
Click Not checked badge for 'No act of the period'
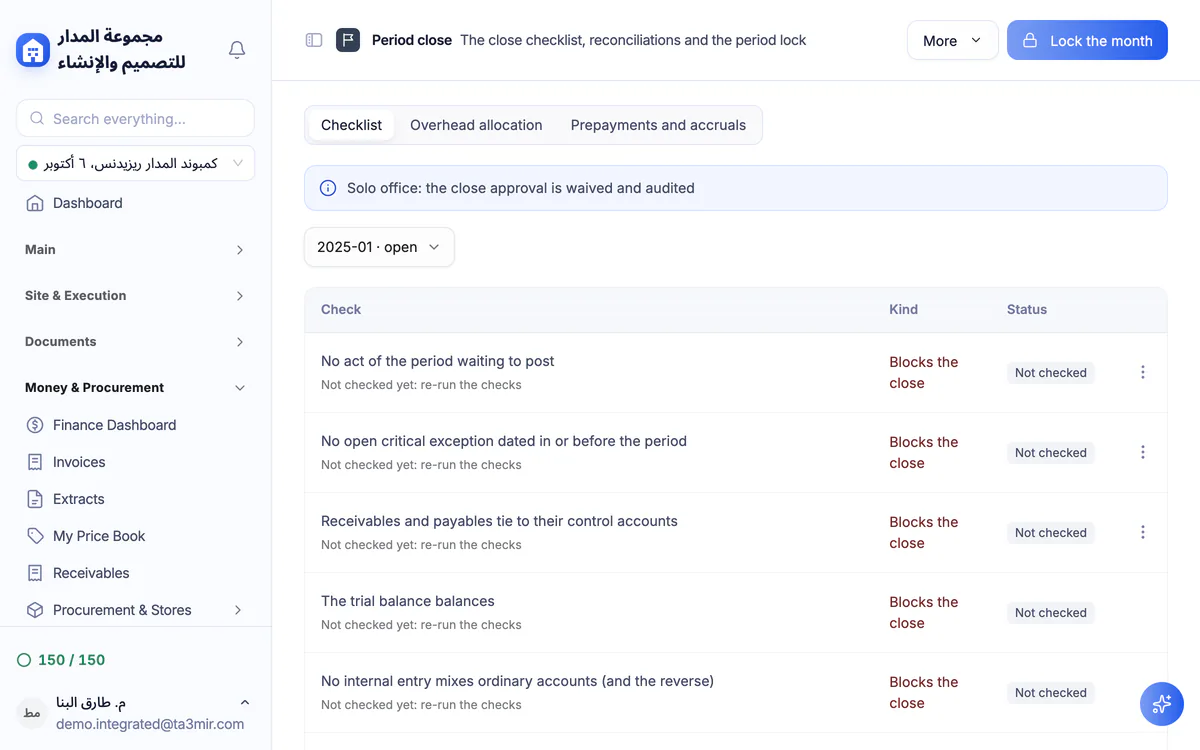click(1050, 373)
